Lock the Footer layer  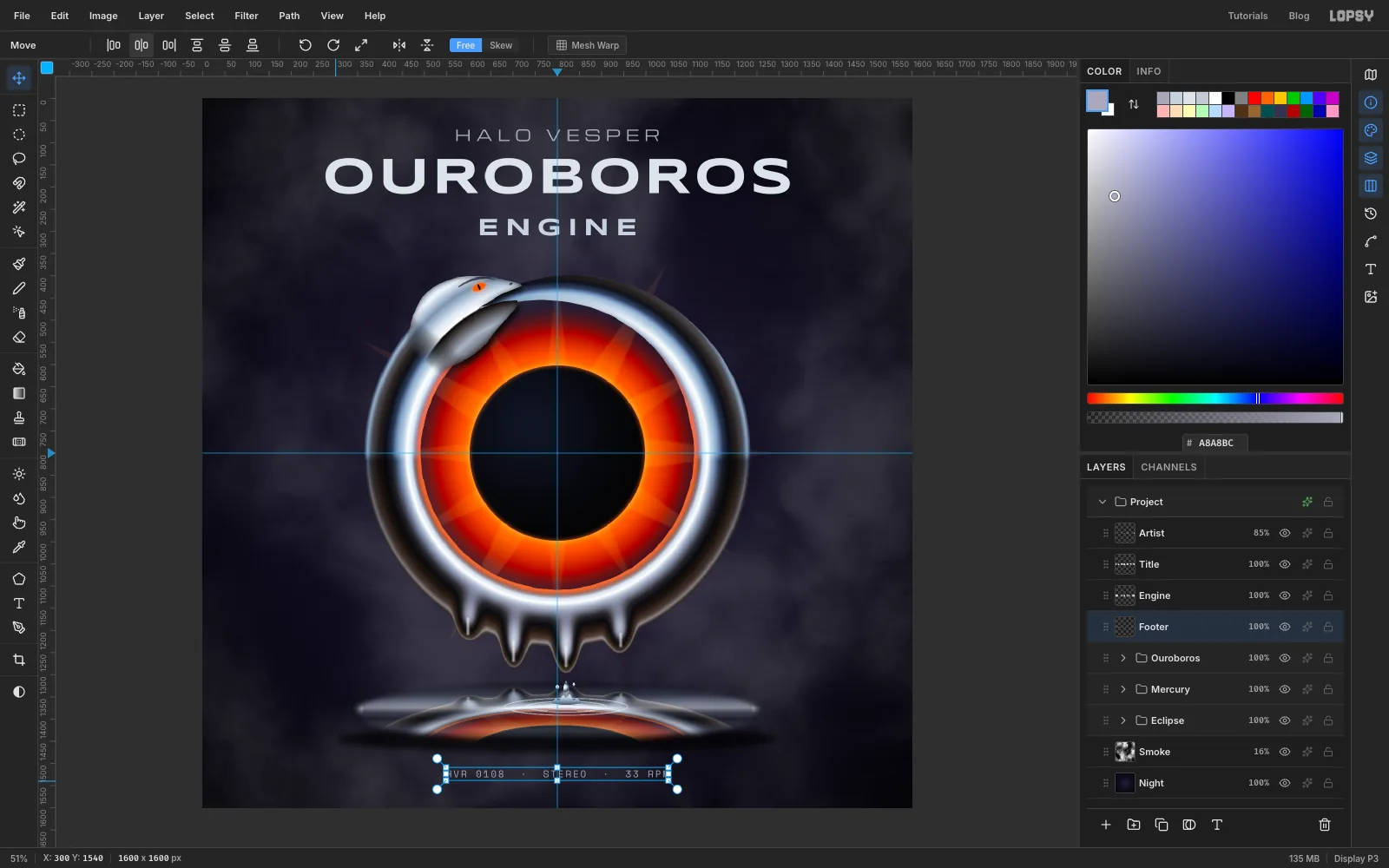pos(1328,627)
